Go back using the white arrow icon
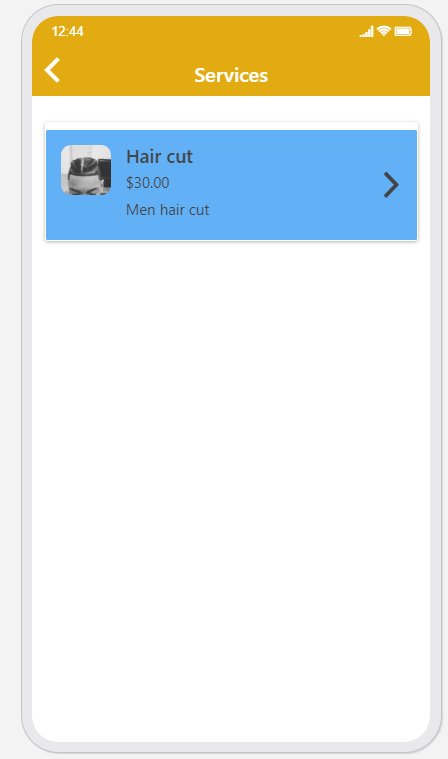 pyautogui.click(x=52, y=70)
